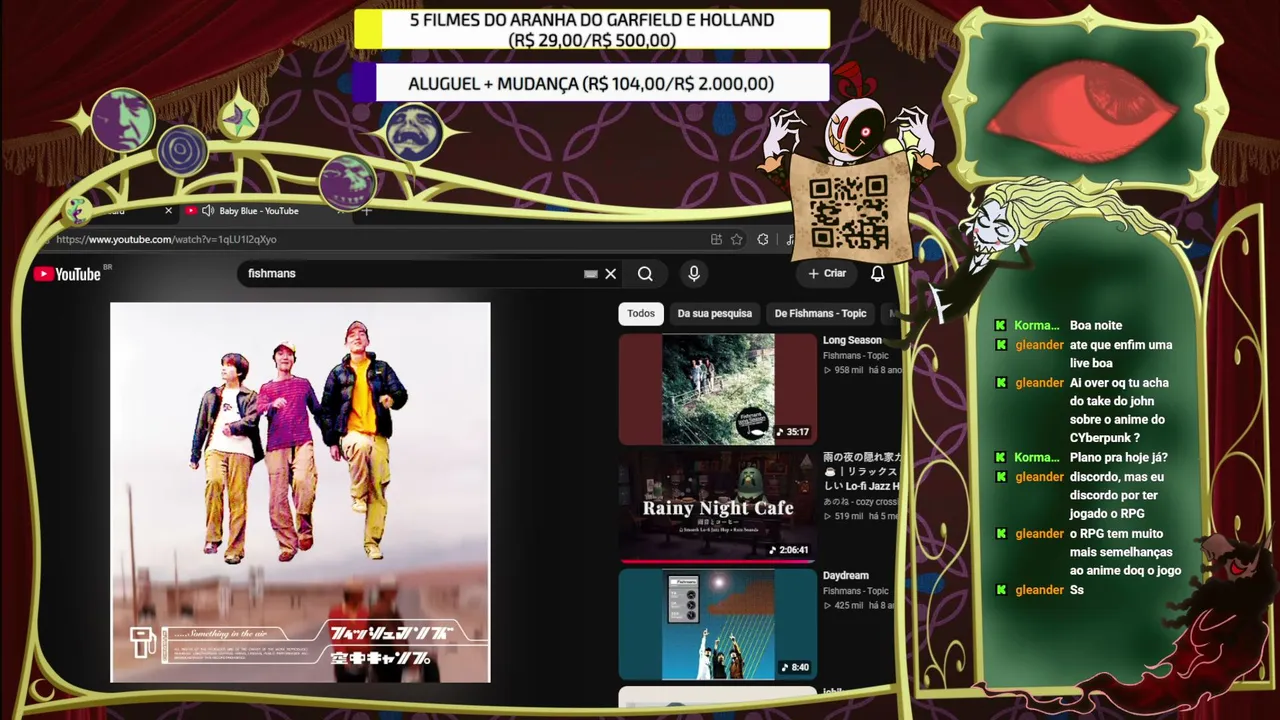Click the youtube.com address bar URL
The height and width of the screenshot is (720, 1280).
(x=166, y=240)
